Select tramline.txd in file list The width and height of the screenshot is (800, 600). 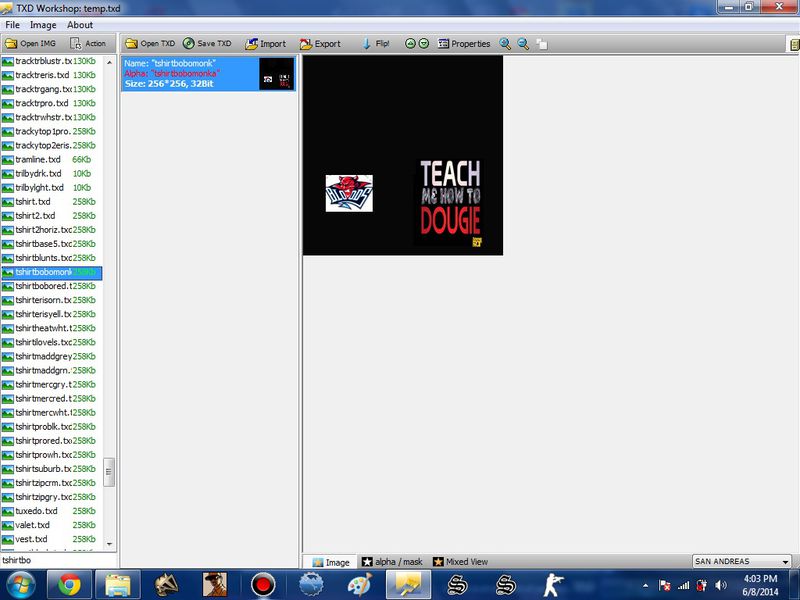pos(52,159)
